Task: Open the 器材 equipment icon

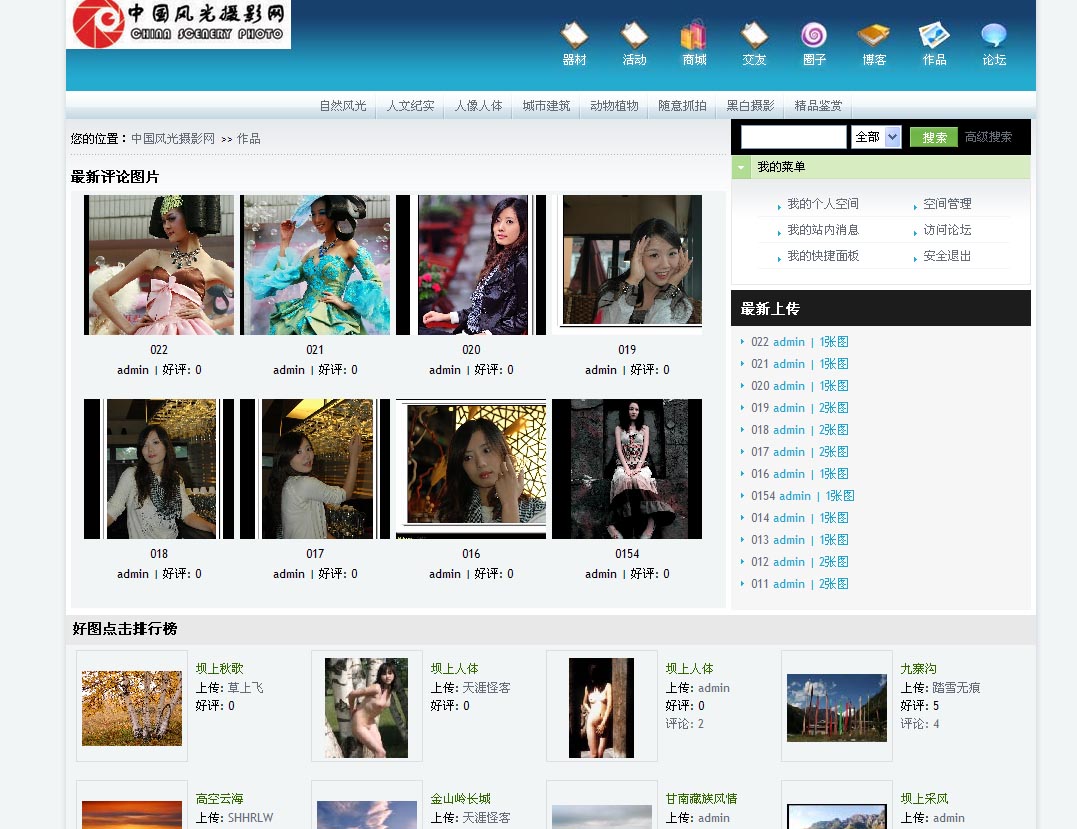Action: [x=574, y=43]
